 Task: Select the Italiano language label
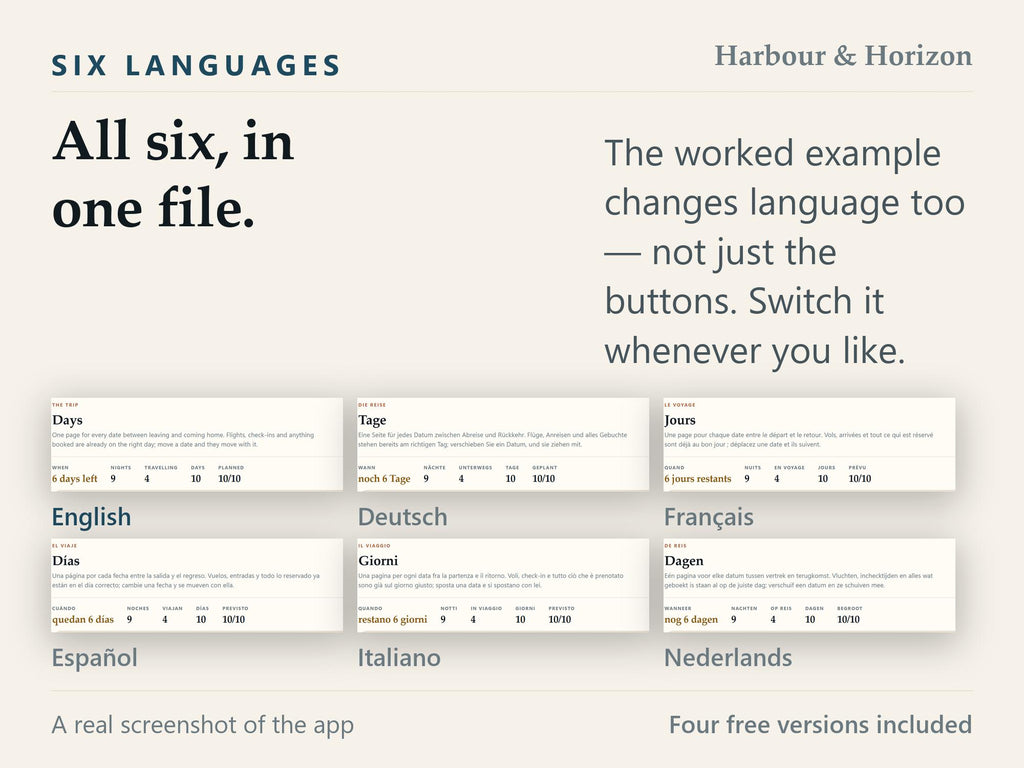coord(399,658)
